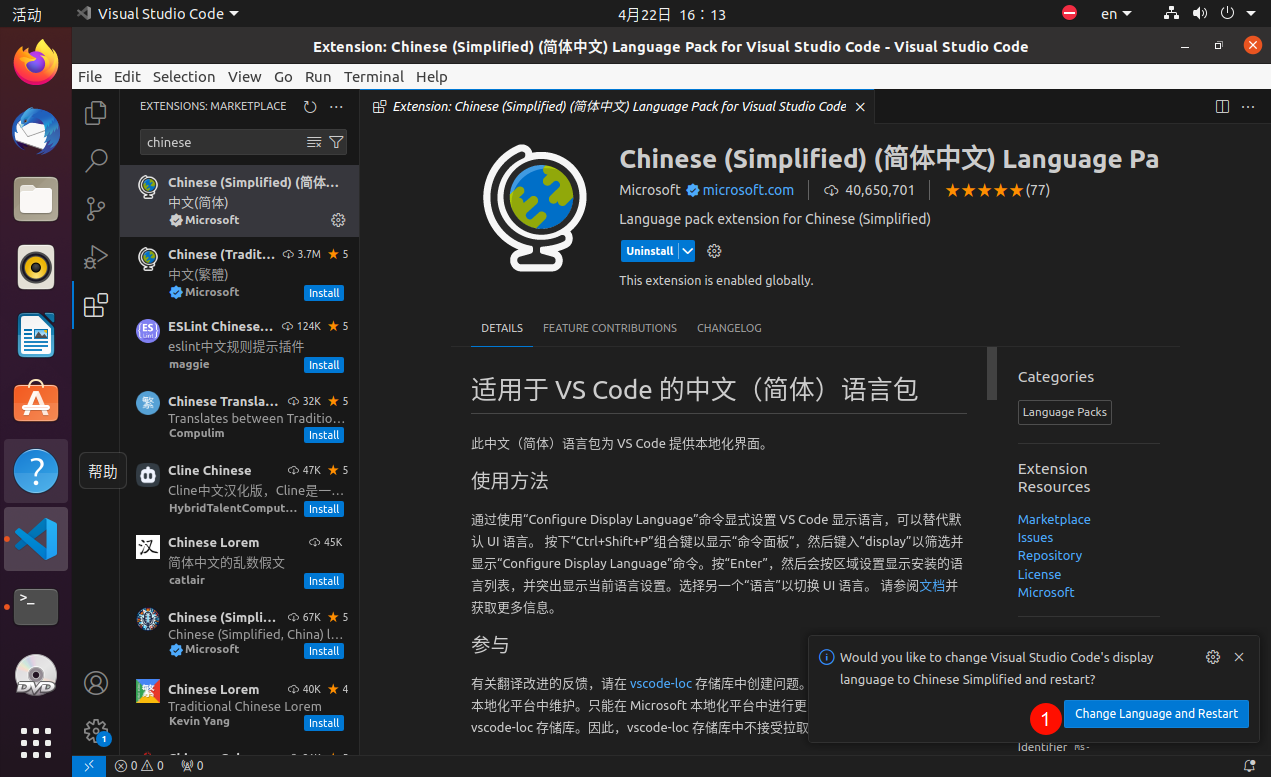Select the Details tab
The width and height of the screenshot is (1271, 777).
502,328
